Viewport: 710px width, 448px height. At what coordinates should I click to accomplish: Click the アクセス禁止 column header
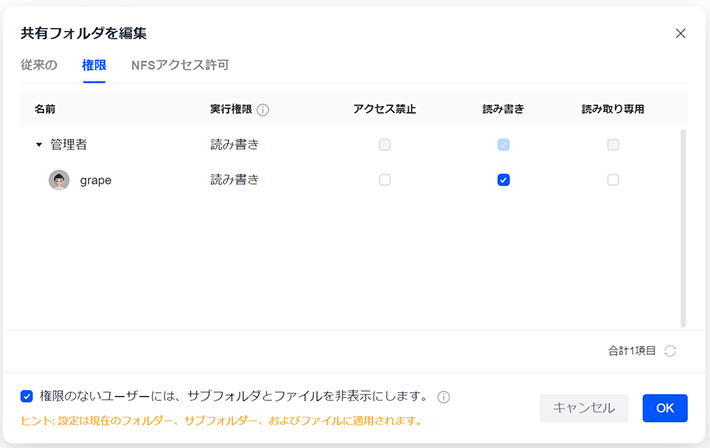tap(384, 109)
